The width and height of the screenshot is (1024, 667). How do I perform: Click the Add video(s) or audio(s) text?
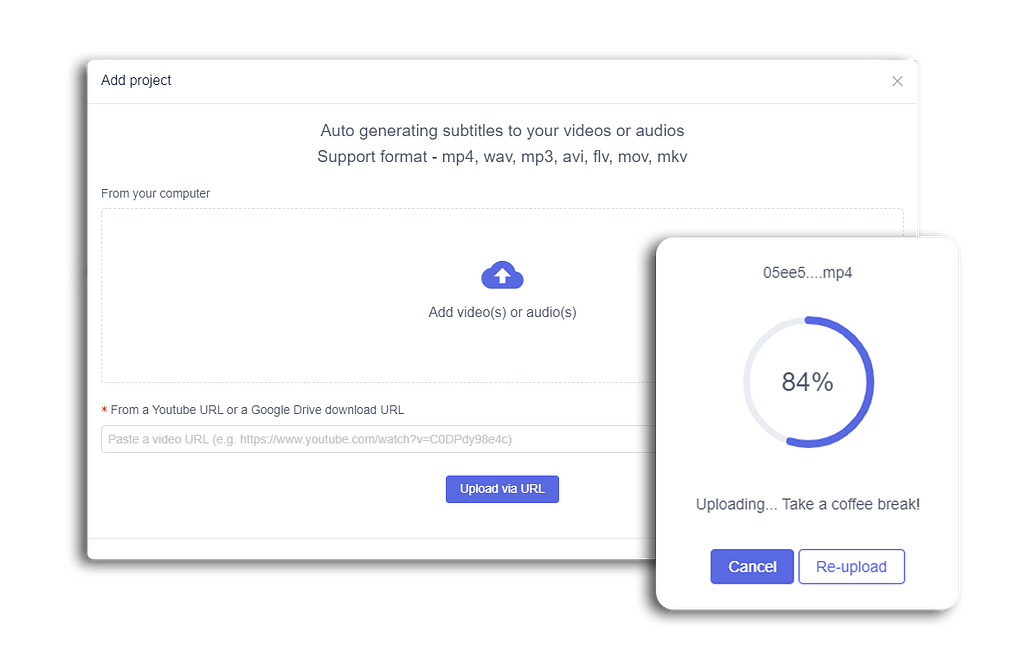coord(502,312)
